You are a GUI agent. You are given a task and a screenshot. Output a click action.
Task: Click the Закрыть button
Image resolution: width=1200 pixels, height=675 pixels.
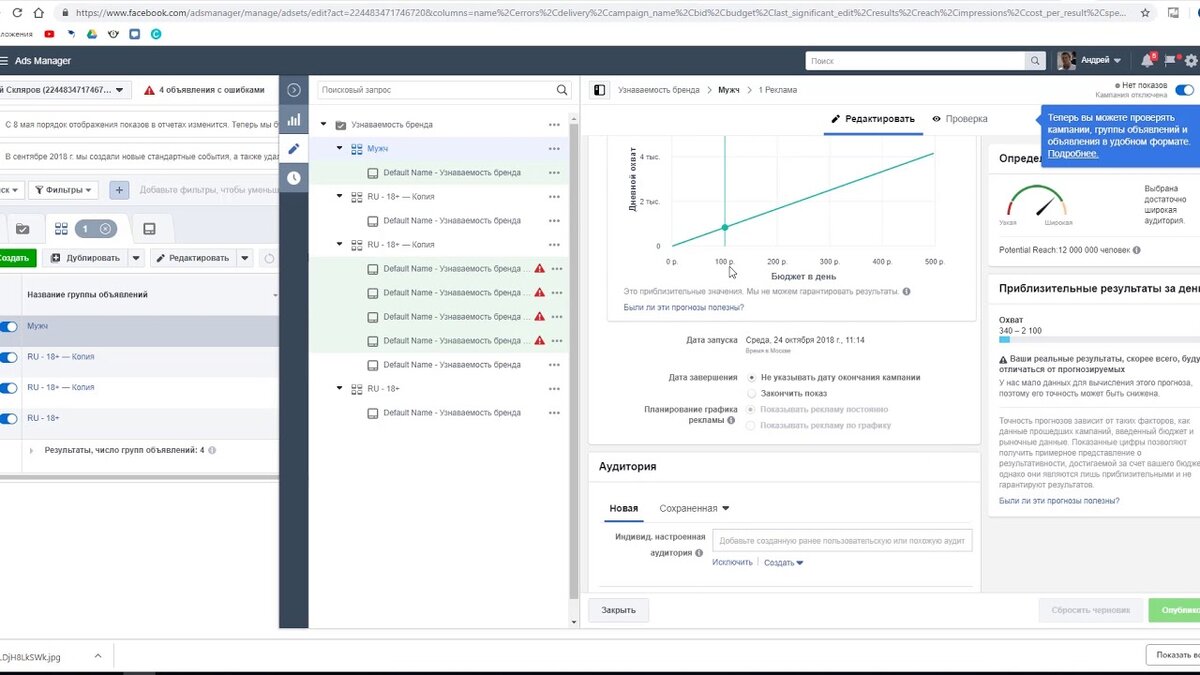(x=618, y=610)
